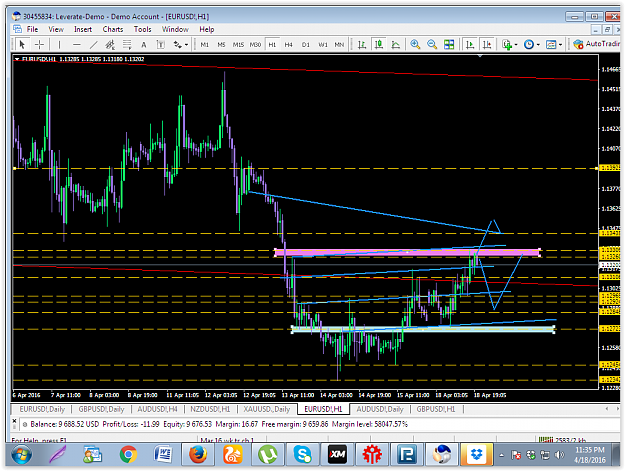Click the volume speaker tray icon
The image size is (625, 471).
(560, 455)
